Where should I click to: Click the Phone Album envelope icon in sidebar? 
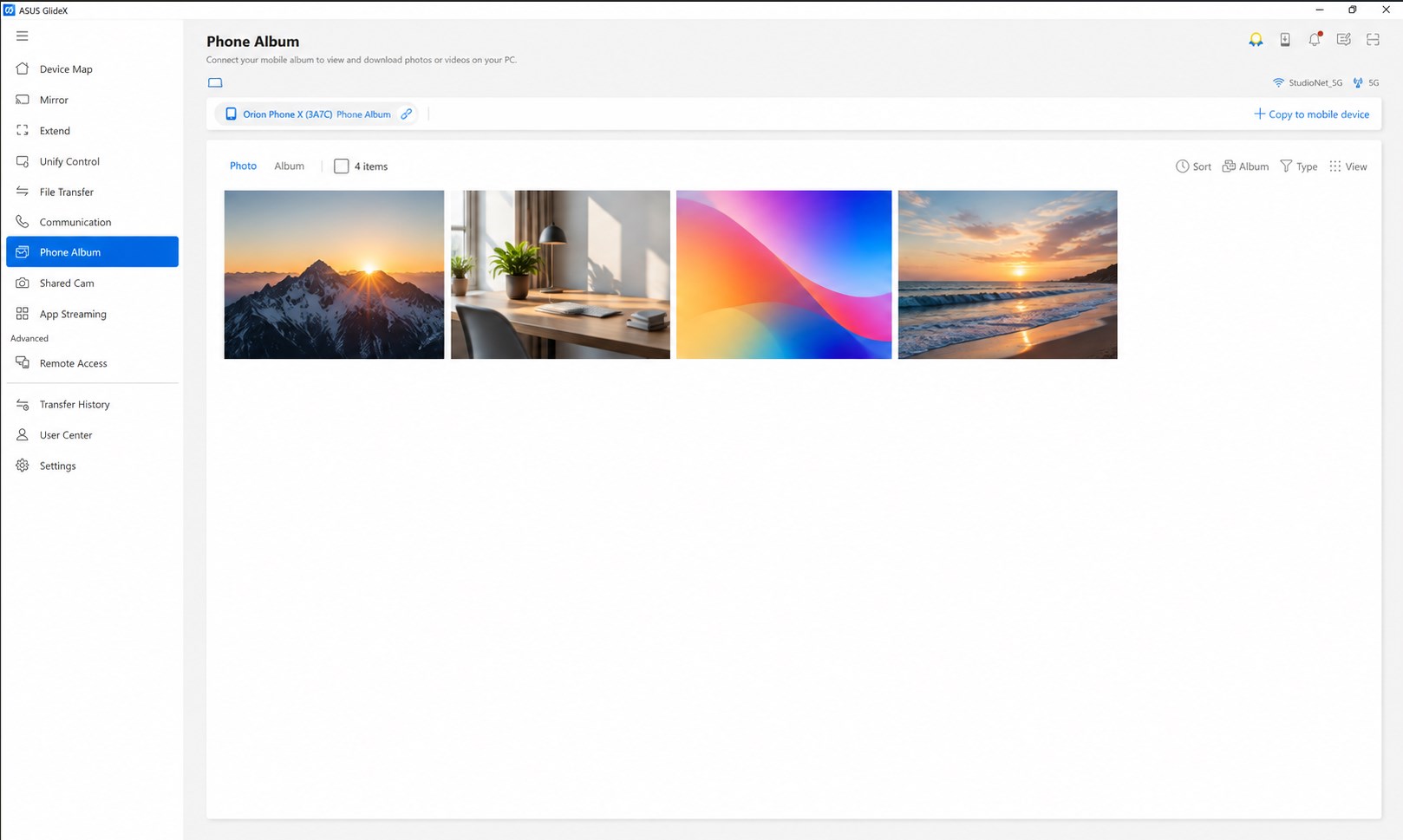pyautogui.click(x=23, y=252)
